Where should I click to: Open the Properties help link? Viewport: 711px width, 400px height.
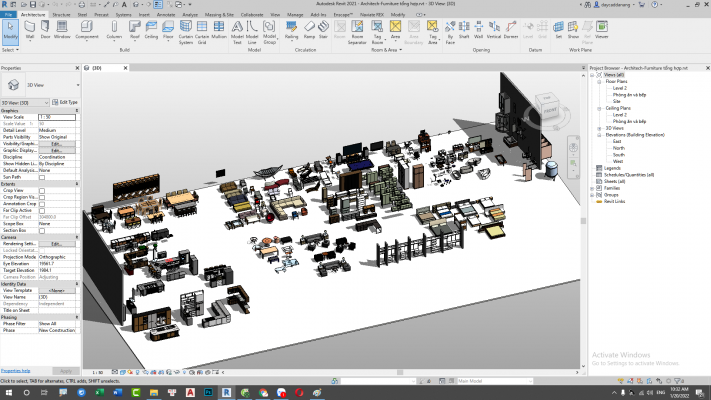pos(16,370)
